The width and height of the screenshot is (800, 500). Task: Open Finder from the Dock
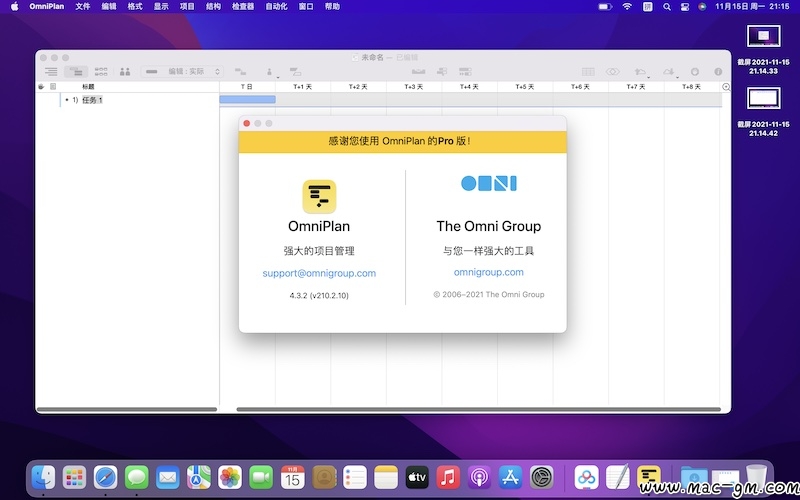coord(43,478)
